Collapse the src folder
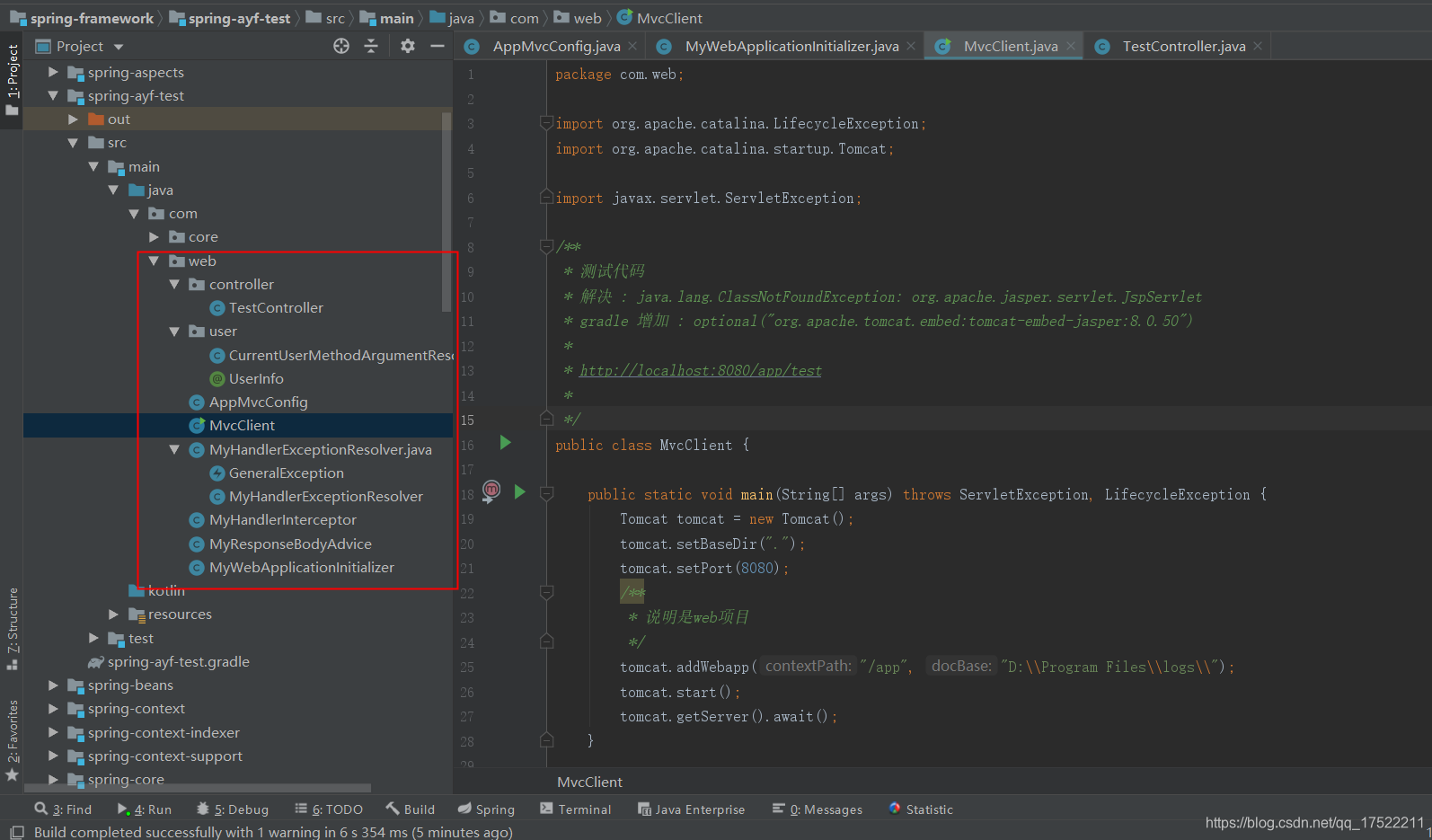The image size is (1432, 840). (74, 142)
